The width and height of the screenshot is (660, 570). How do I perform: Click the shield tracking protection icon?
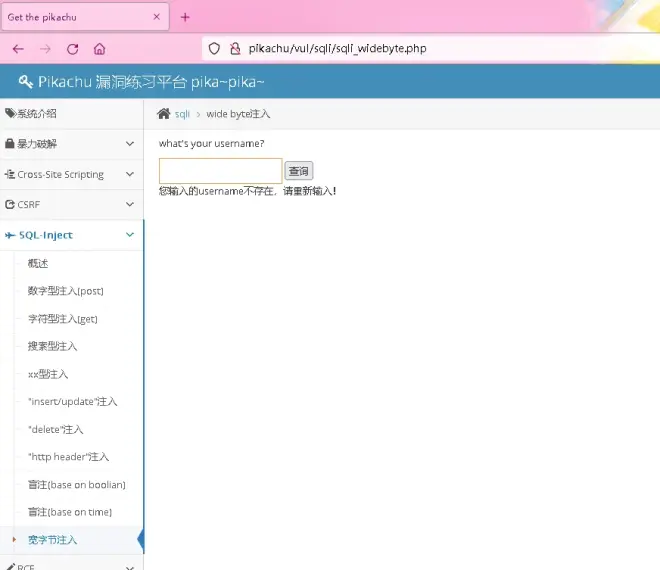(214, 48)
